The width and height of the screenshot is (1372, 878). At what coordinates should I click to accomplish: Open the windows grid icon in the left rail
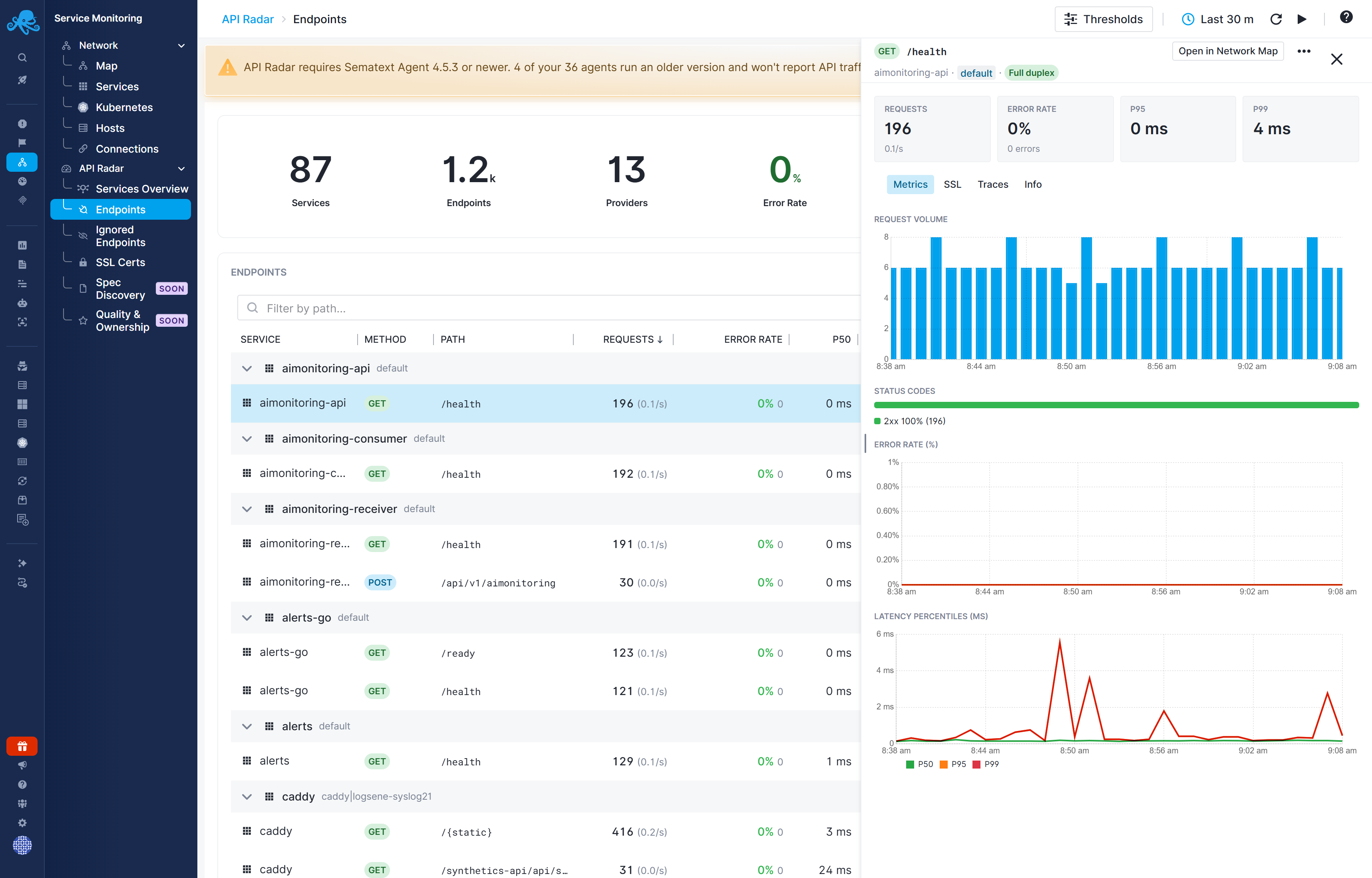[x=22, y=404]
